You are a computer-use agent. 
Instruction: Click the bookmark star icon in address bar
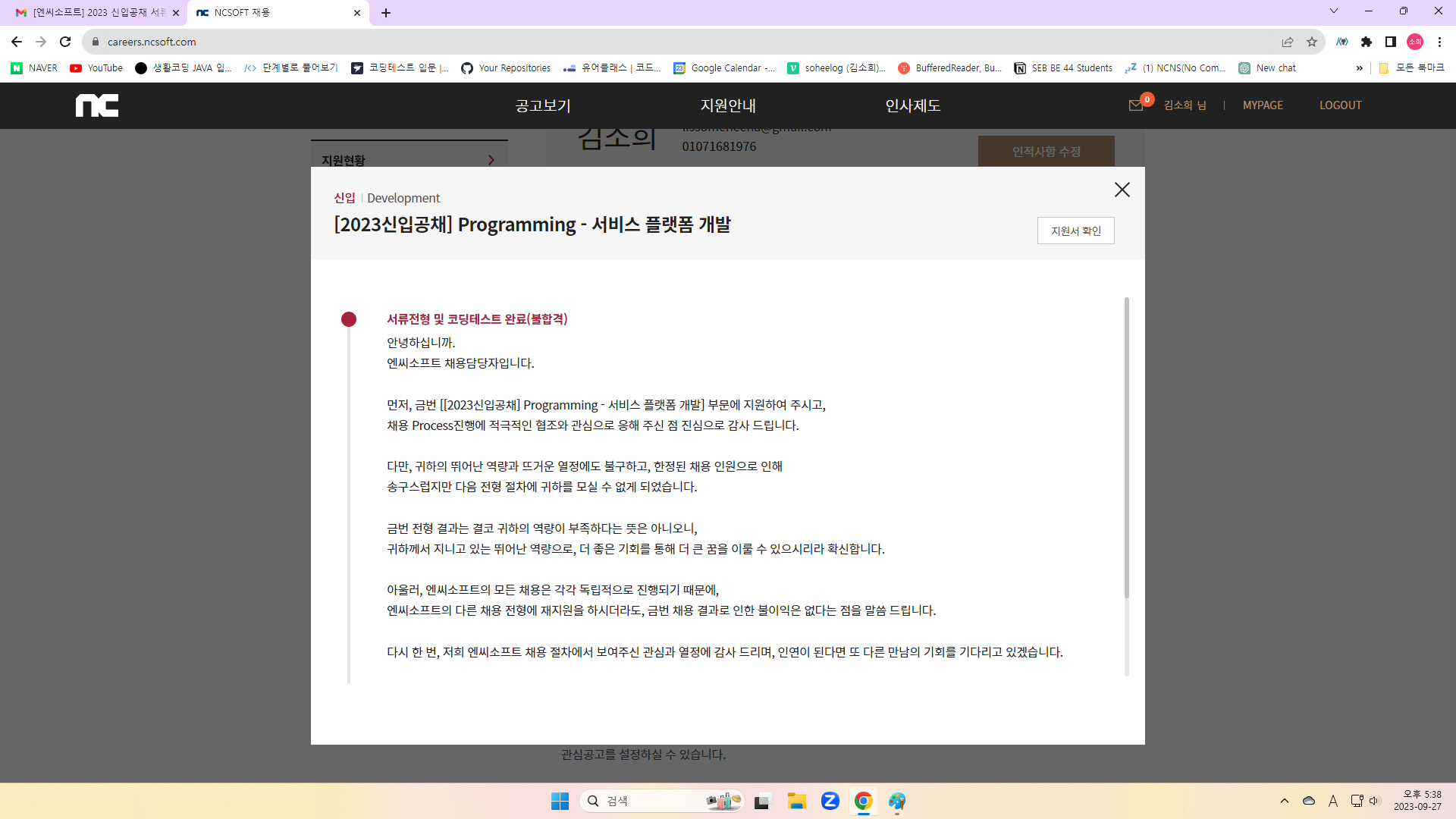click(x=1312, y=42)
